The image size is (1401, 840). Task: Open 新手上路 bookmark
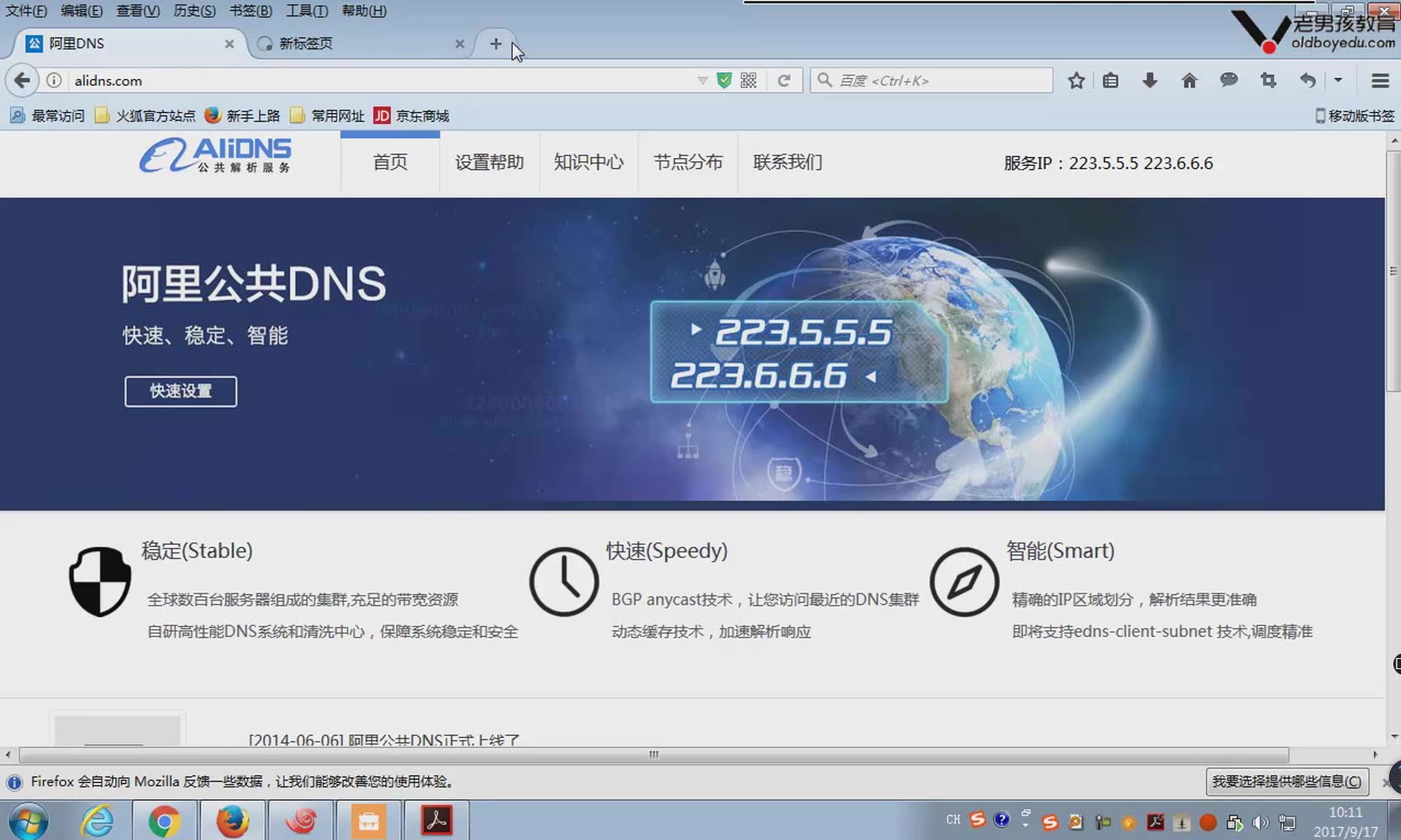[242, 116]
